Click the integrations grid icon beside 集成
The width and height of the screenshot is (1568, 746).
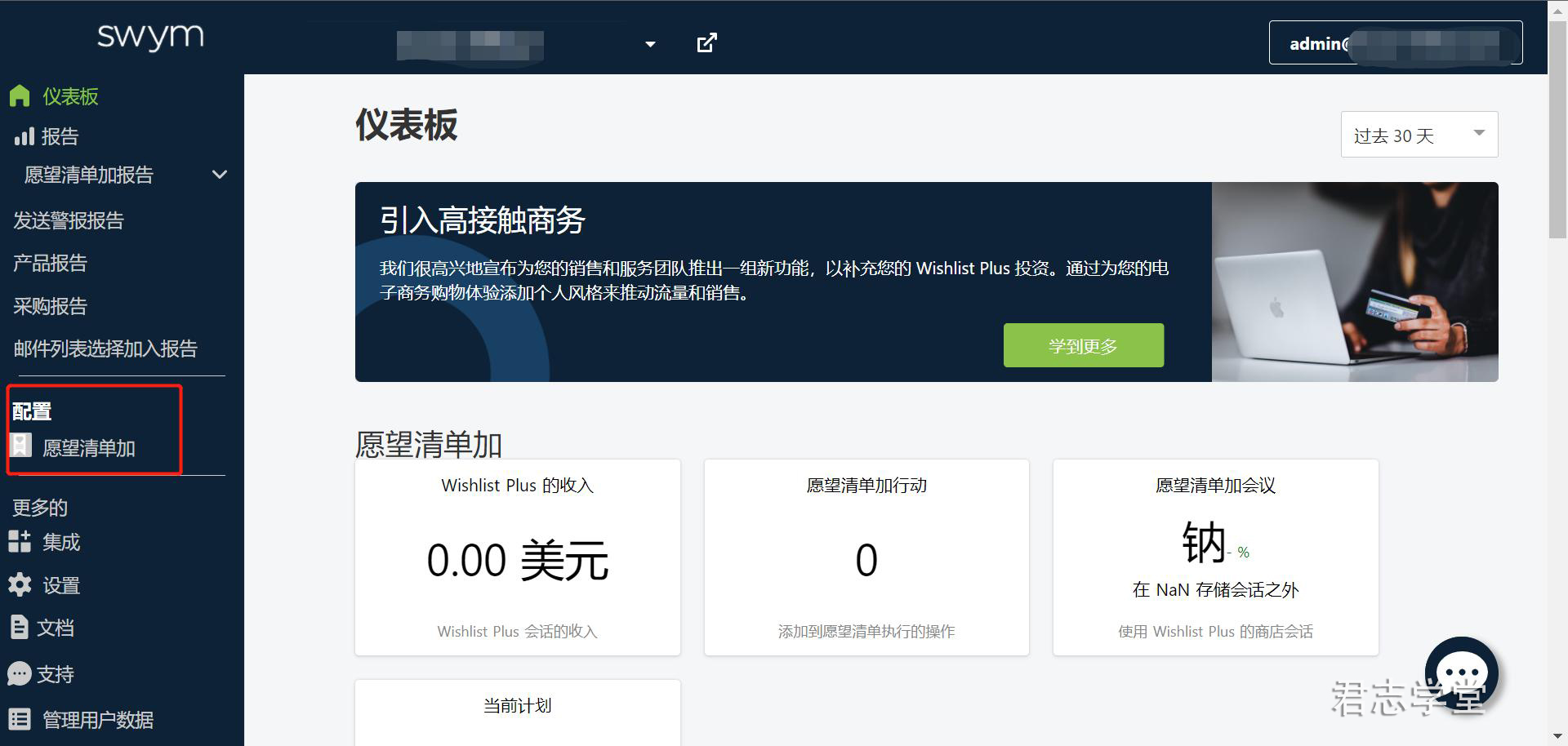click(20, 541)
